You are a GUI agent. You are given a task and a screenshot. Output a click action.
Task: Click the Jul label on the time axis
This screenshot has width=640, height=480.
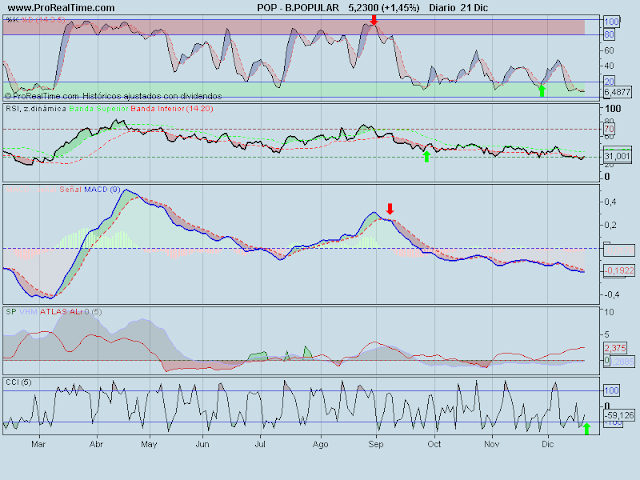click(260, 444)
